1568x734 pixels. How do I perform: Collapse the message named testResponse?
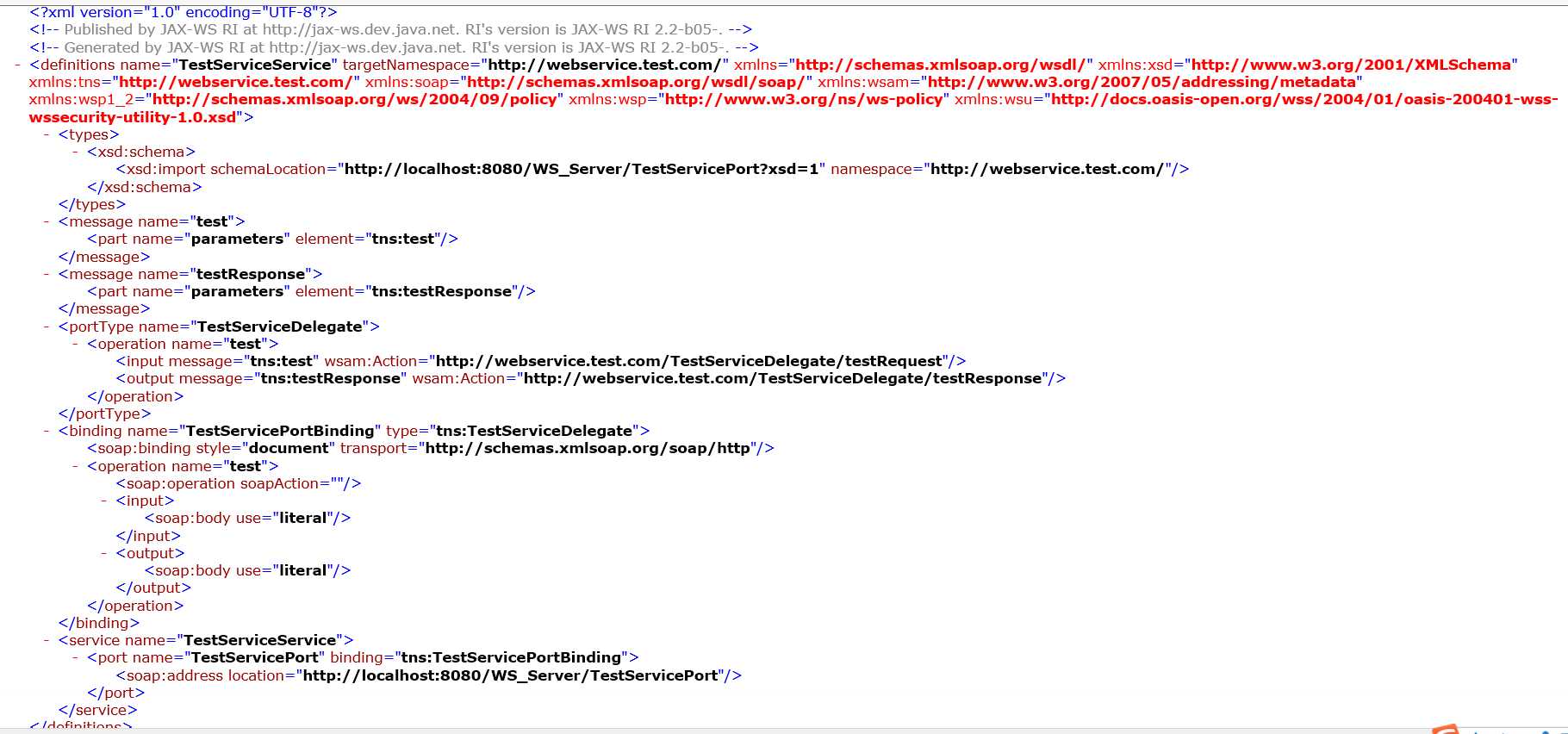pos(47,274)
